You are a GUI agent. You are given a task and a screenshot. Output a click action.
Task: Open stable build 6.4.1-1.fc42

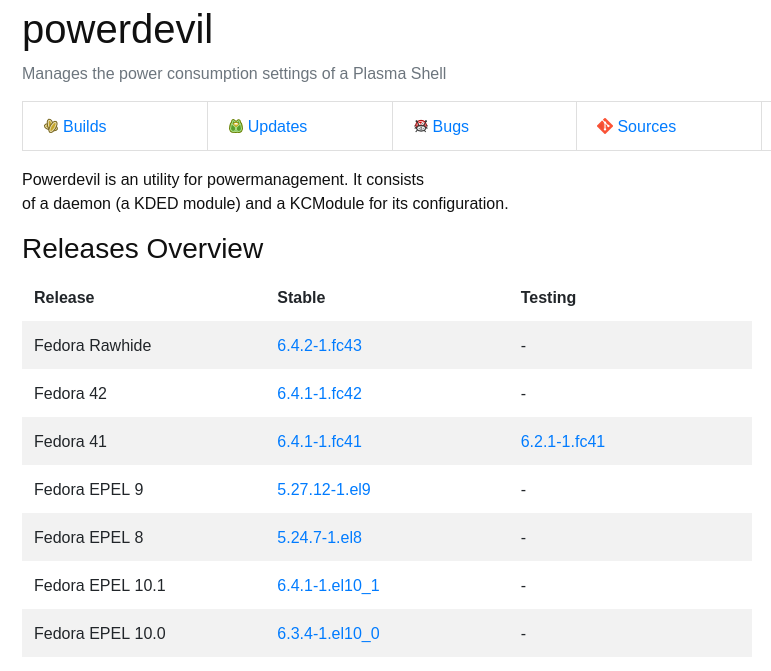point(320,393)
